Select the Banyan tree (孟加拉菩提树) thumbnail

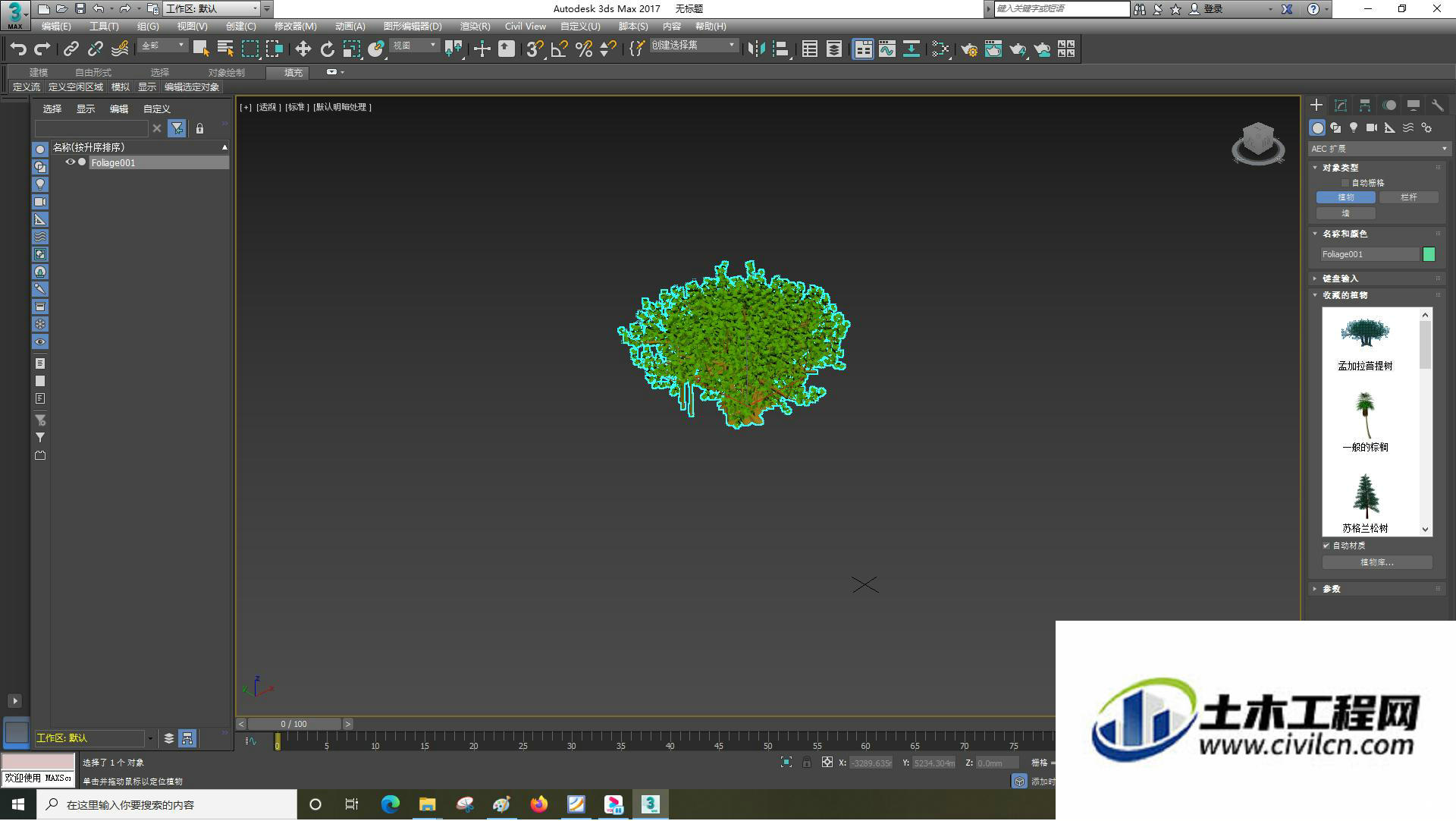(1365, 333)
